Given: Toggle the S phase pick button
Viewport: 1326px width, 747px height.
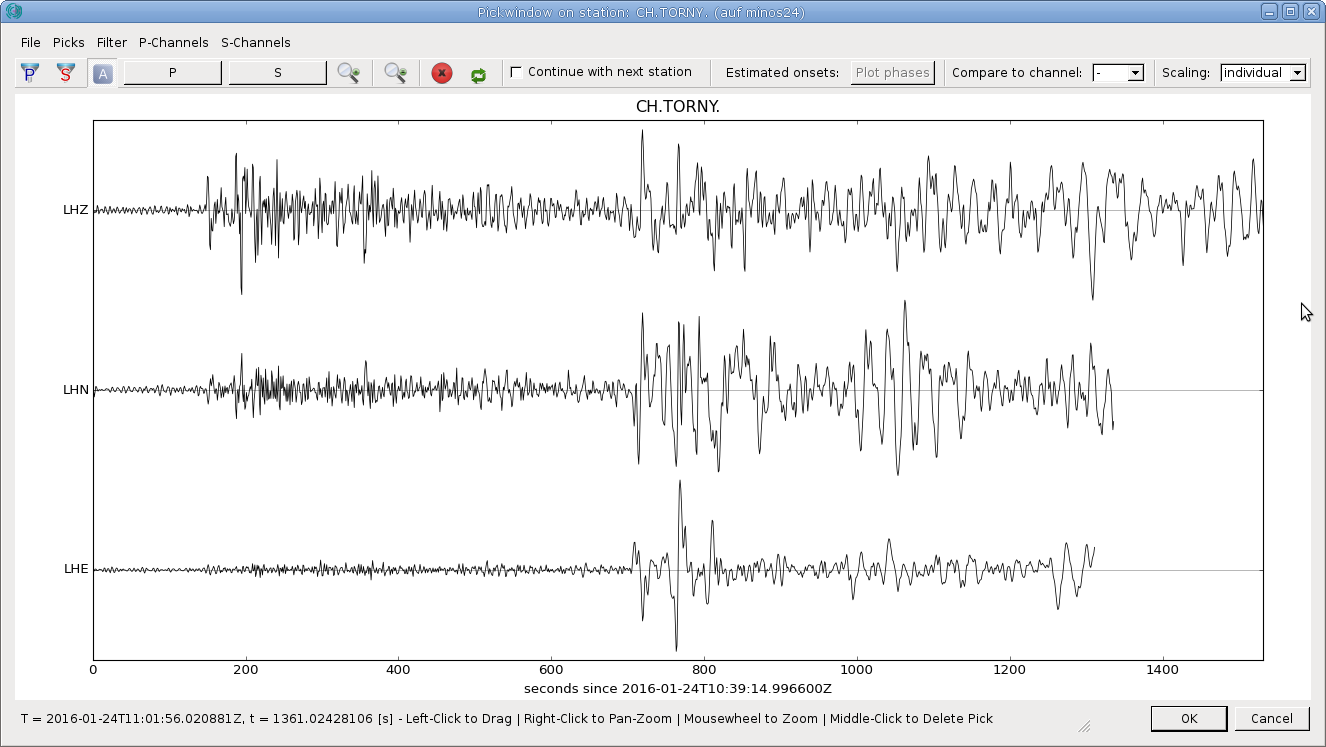Looking at the screenshot, I should click(278, 73).
